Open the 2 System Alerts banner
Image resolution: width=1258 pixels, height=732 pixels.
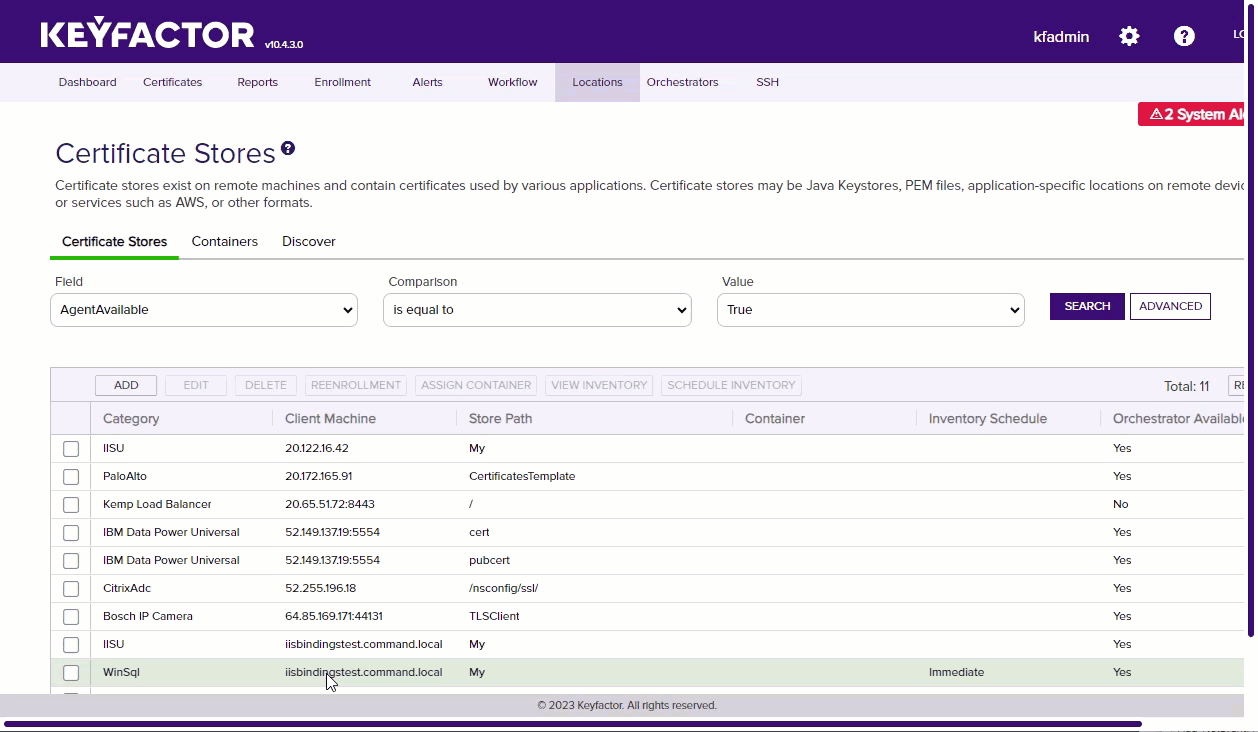click(x=1191, y=114)
